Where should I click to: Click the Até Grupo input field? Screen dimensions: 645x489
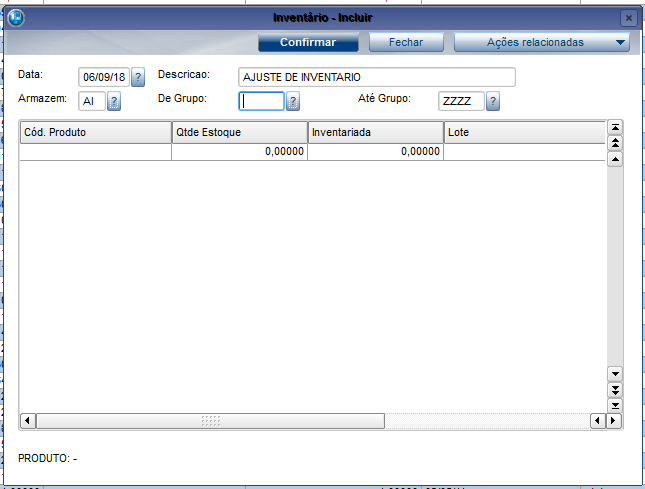click(461, 101)
